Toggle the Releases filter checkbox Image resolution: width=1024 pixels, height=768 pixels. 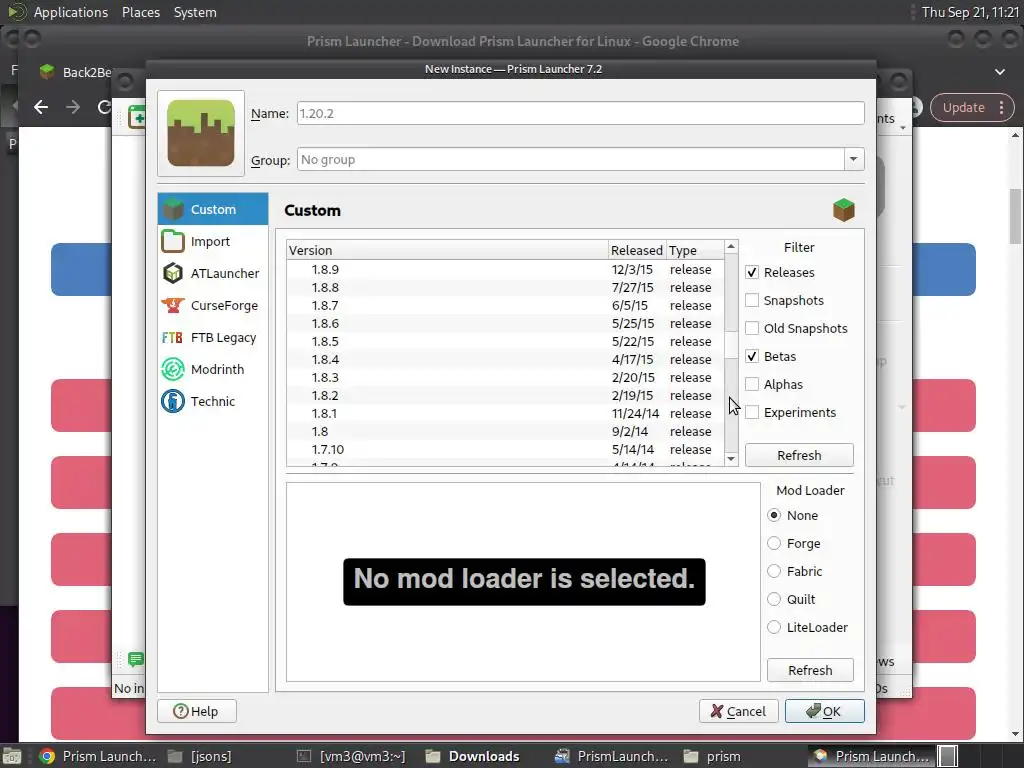tap(752, 272)
